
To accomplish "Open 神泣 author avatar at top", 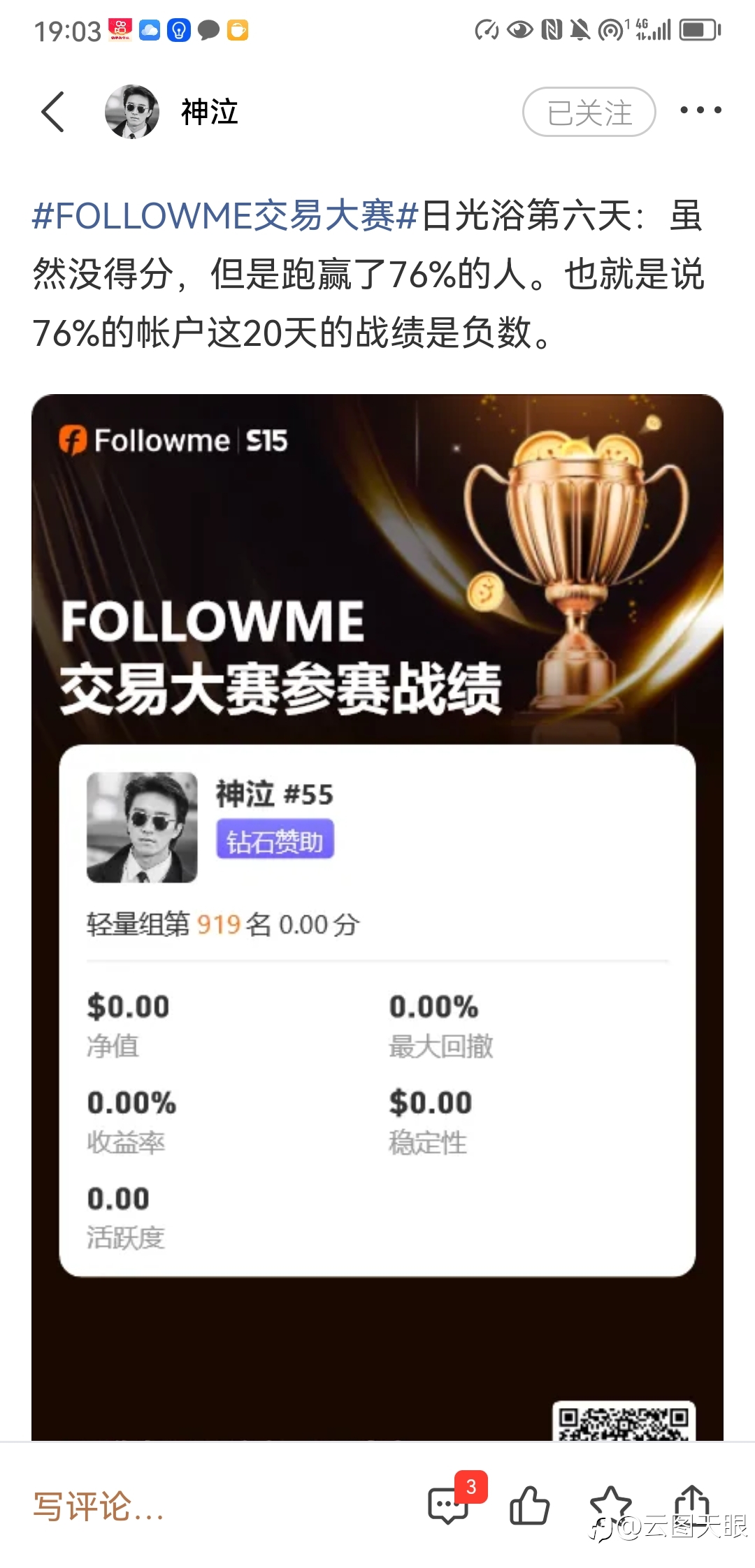I will point(131,112).
